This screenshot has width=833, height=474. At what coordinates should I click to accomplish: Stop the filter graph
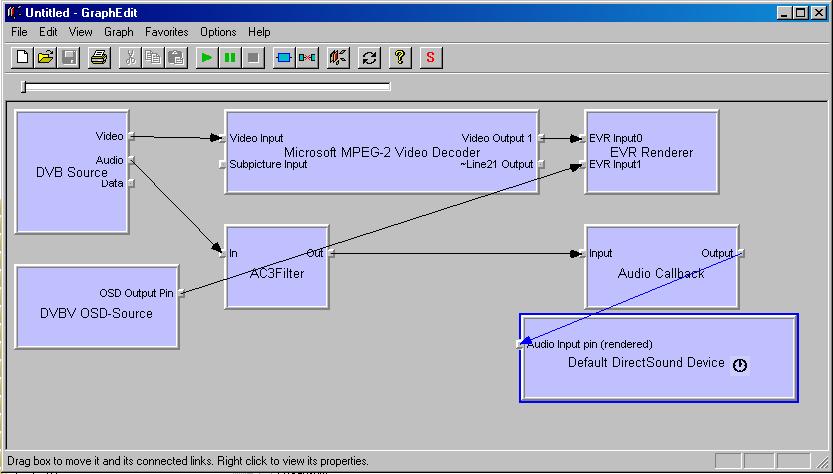click(x=253, y=57)
